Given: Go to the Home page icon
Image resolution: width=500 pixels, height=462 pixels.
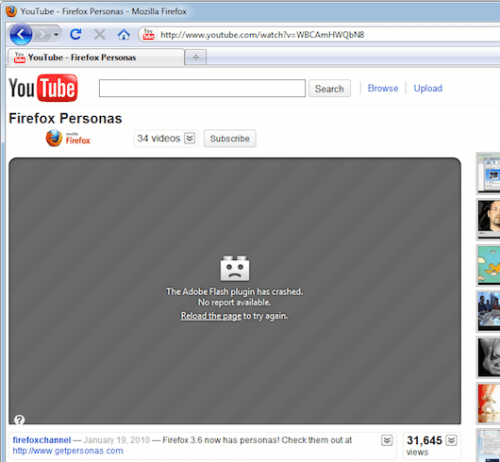Looking at the screenshot, I should 124,34.
